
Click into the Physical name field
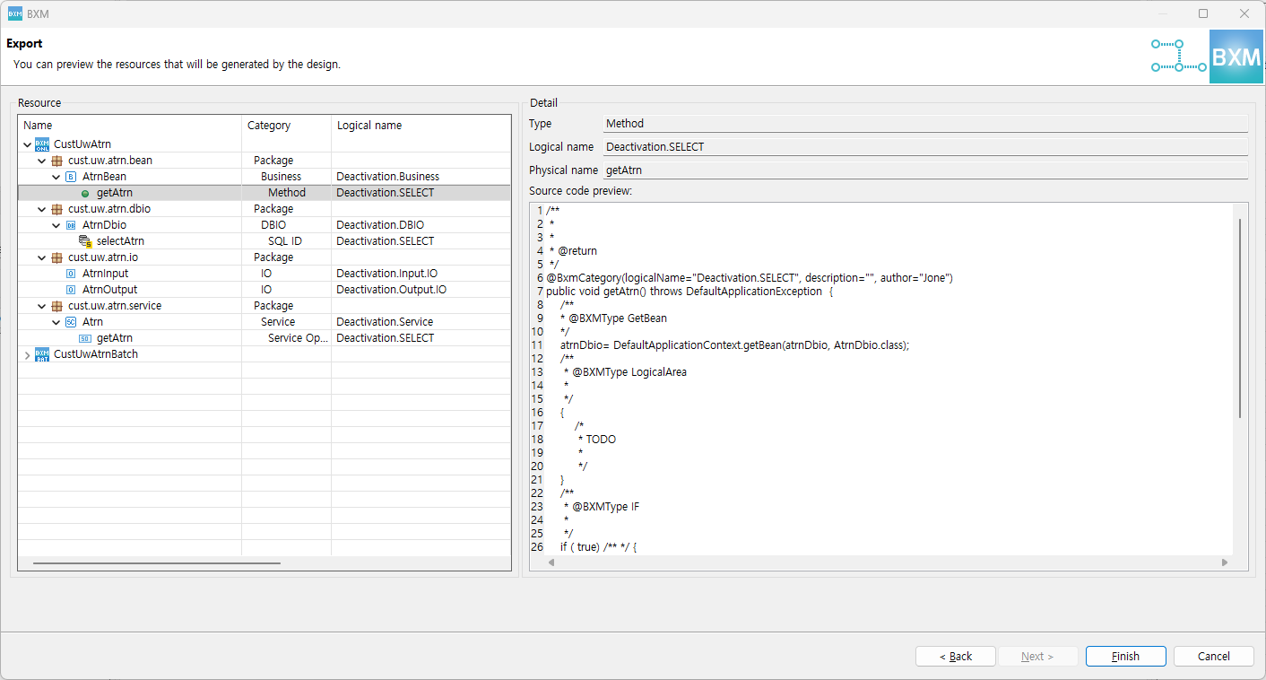(925, 171)
